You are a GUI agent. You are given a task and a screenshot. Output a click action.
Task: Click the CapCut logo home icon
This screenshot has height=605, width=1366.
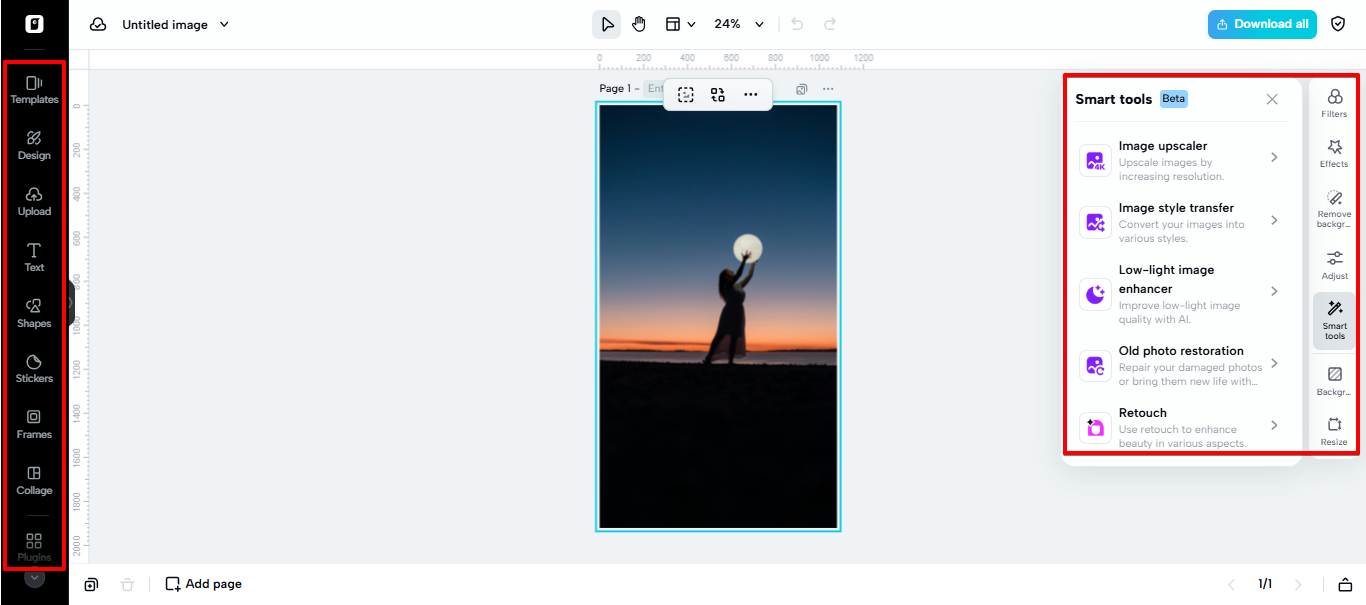point(34,24)
